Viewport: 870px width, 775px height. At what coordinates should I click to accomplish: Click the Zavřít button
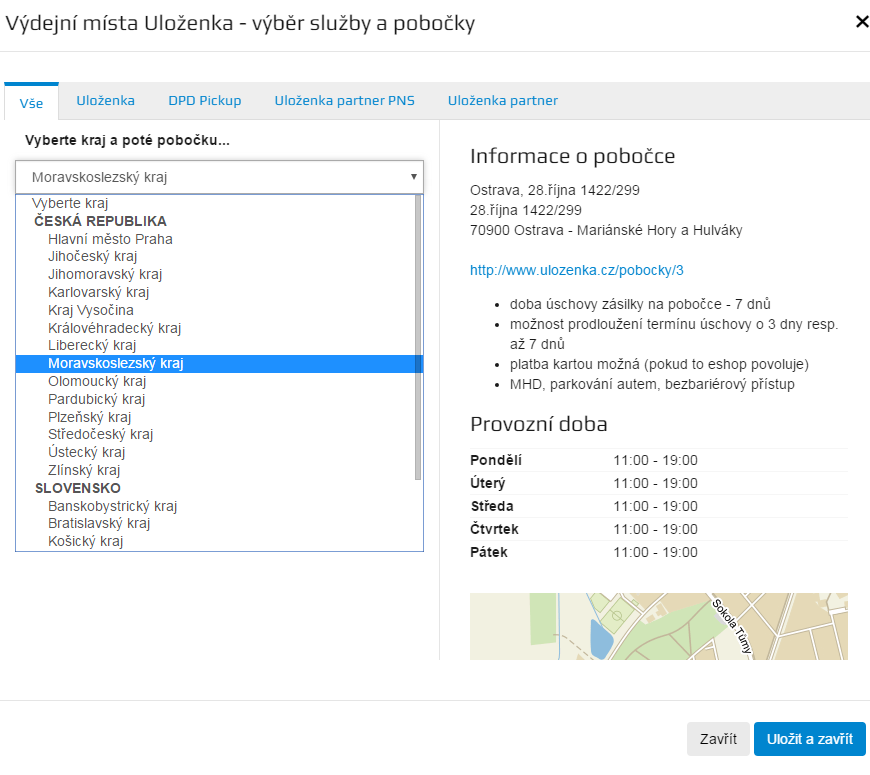(x=718, y=739)
